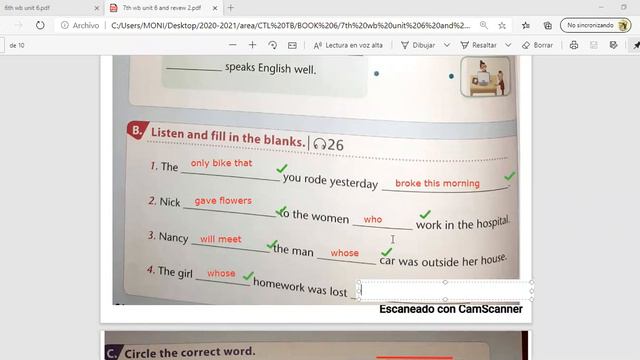This screenshot has width=640, height=360.
Task: Save the PDF document
Action: [x=594, y=45]
